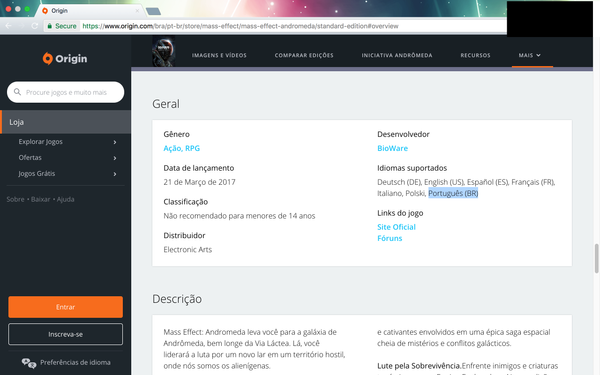600x375 pixels.
Task: Click the search magnifier icon
Action: pyautogui.click(x=17, y=92)
